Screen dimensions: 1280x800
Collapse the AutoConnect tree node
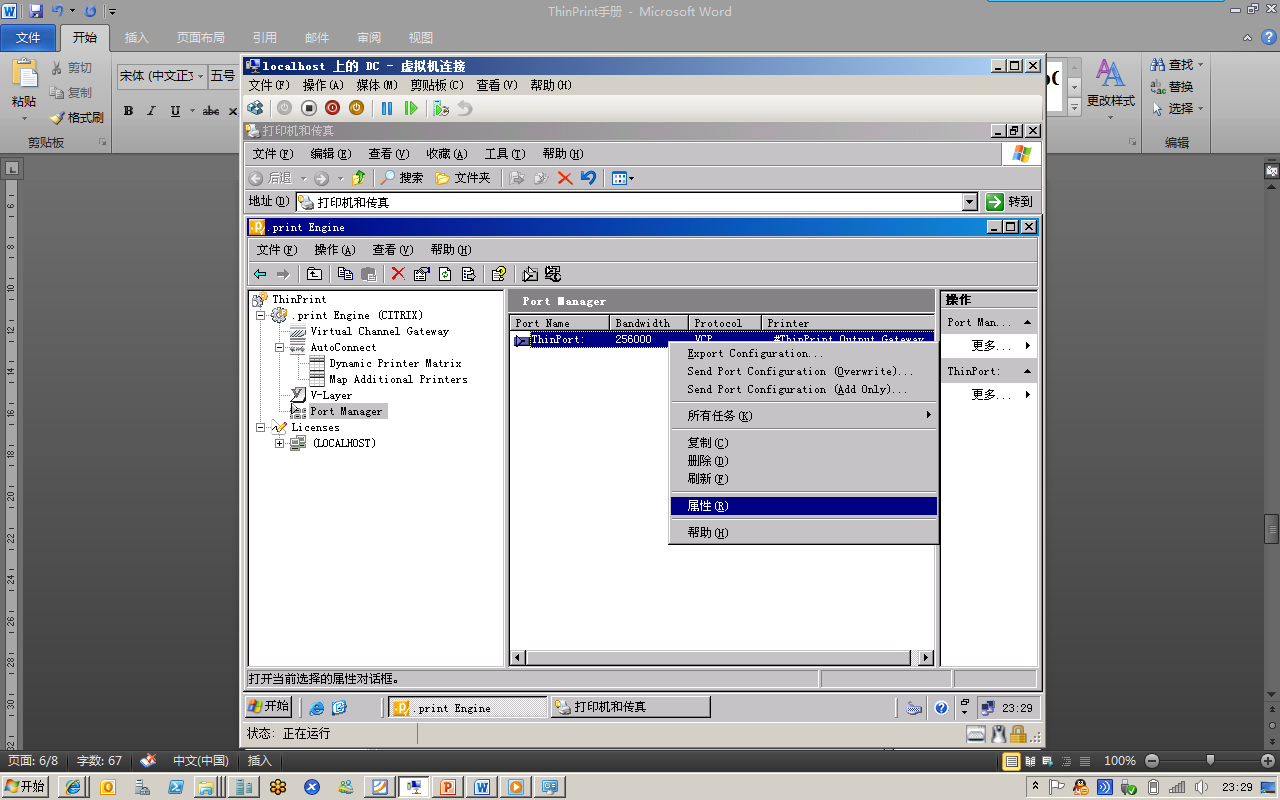click(x=280, y=347)
